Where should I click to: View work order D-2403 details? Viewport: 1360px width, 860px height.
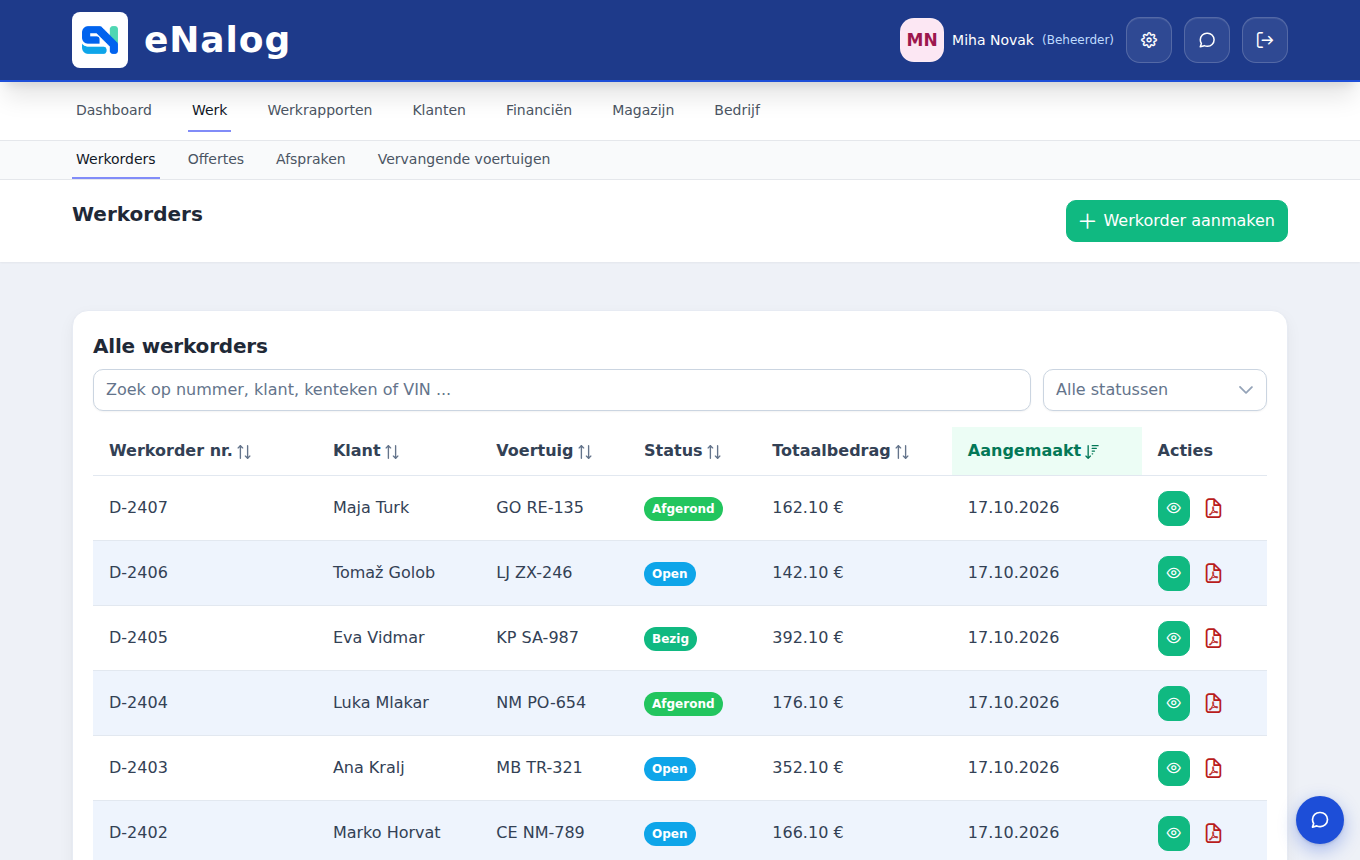(x=1174, y=768)
